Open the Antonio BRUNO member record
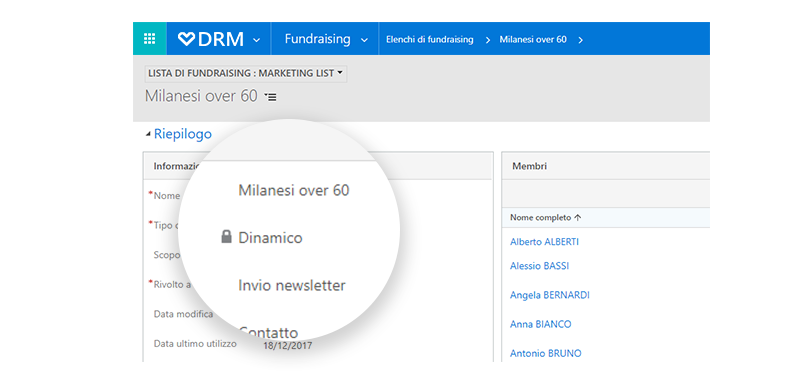The width and height of the screenshot is (800, 386). [x=545, y=353]
